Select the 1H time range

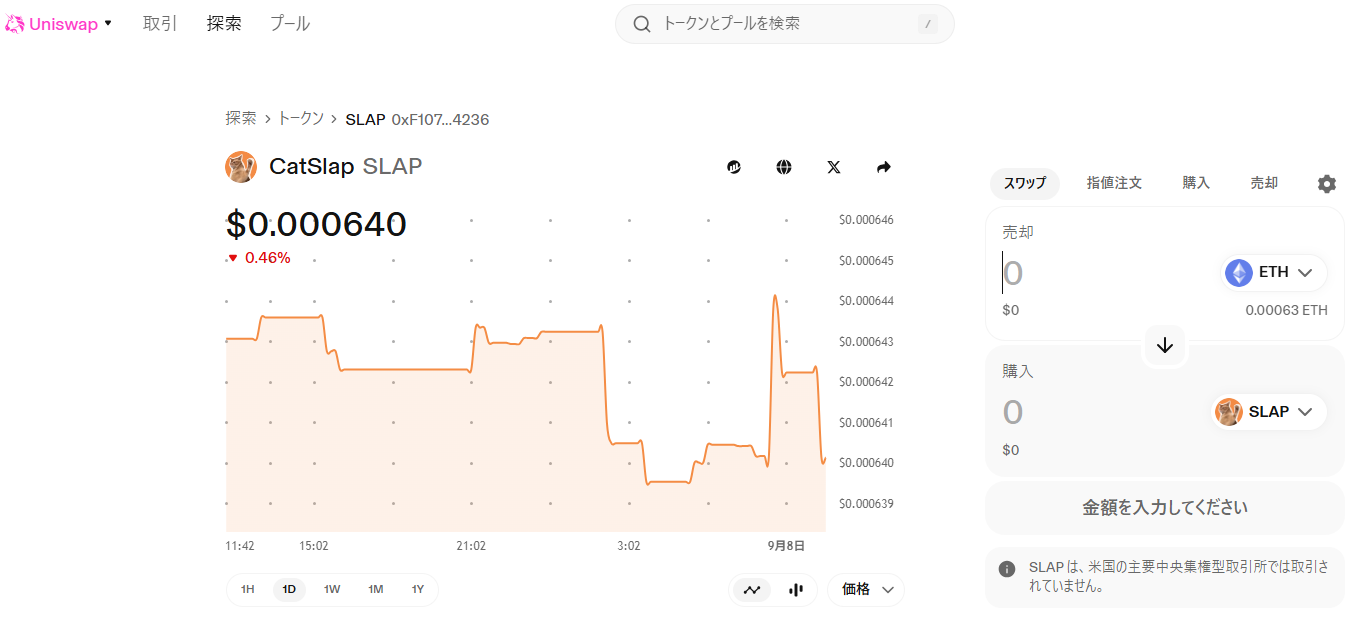point(247,590)
